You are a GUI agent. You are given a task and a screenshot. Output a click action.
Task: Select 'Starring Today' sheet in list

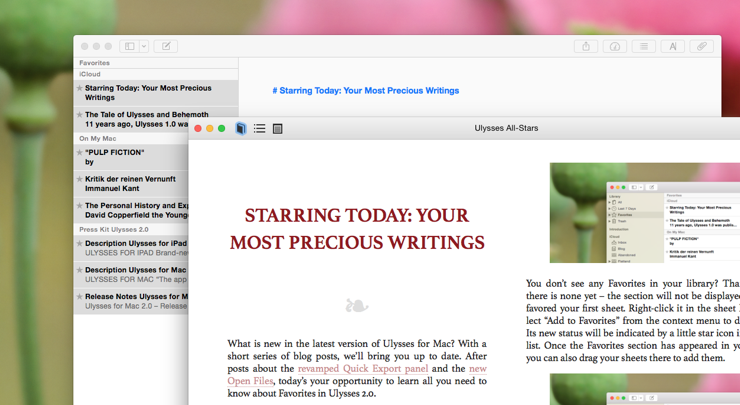click(156, 93)
